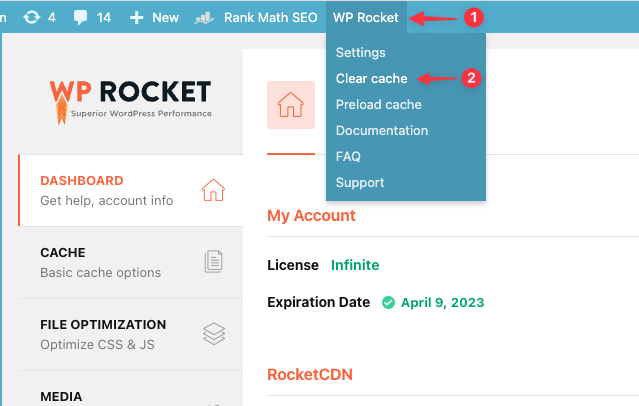The width and height of the screenshot is (639, 406).
Task: Open the WP Rocket admin bar menu
Action: (366, 18)
